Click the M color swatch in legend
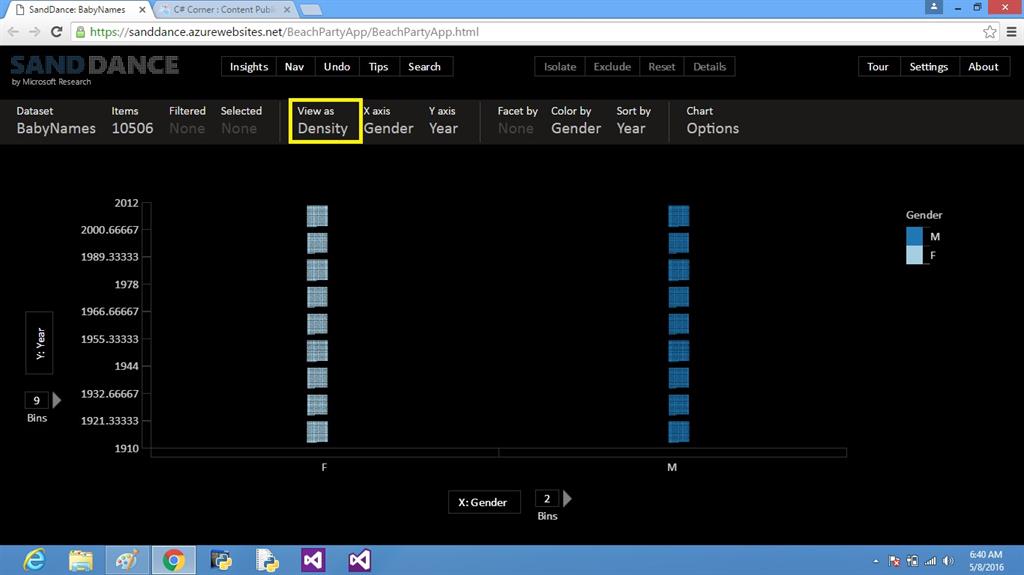This screenshot has height=575, width=1024. 914,236
